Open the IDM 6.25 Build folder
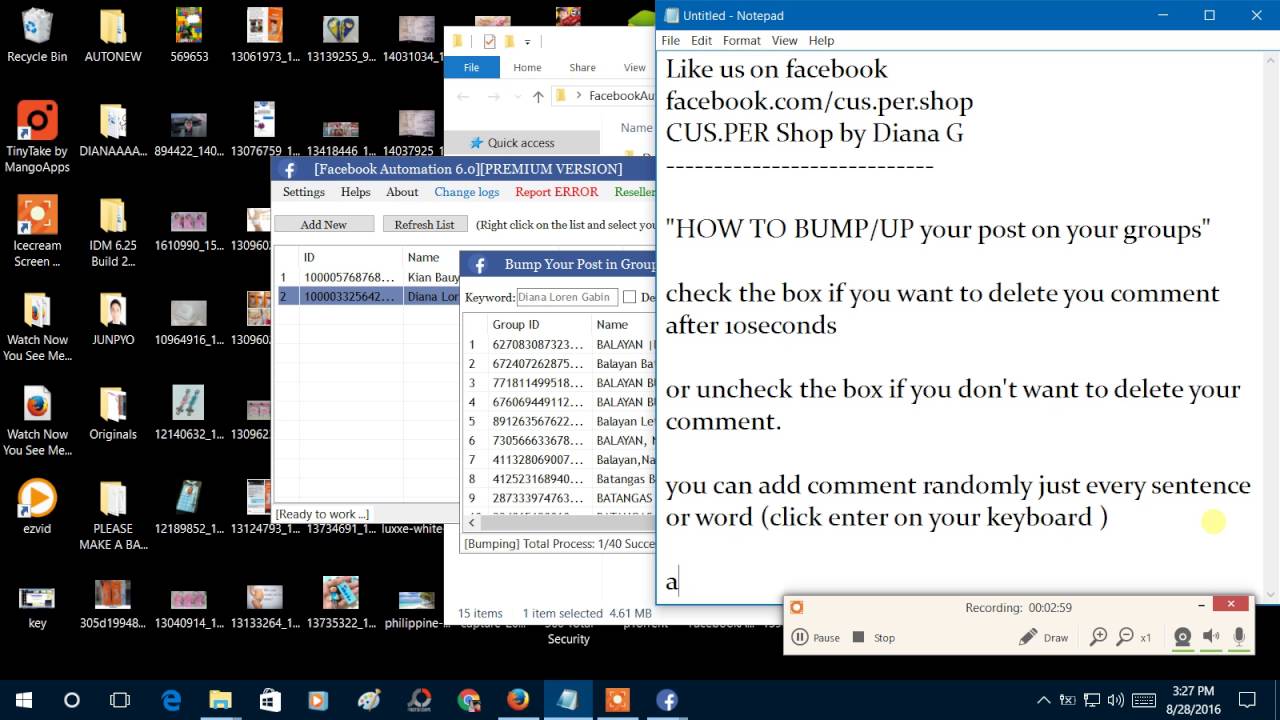The image size is (1280, 720). (x=113, y=231)
